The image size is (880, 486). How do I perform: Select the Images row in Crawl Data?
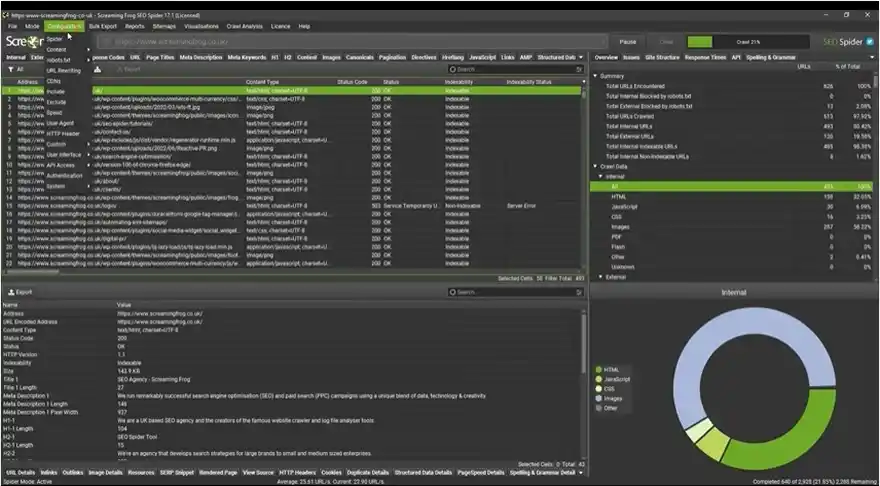[x=731, y=227]
